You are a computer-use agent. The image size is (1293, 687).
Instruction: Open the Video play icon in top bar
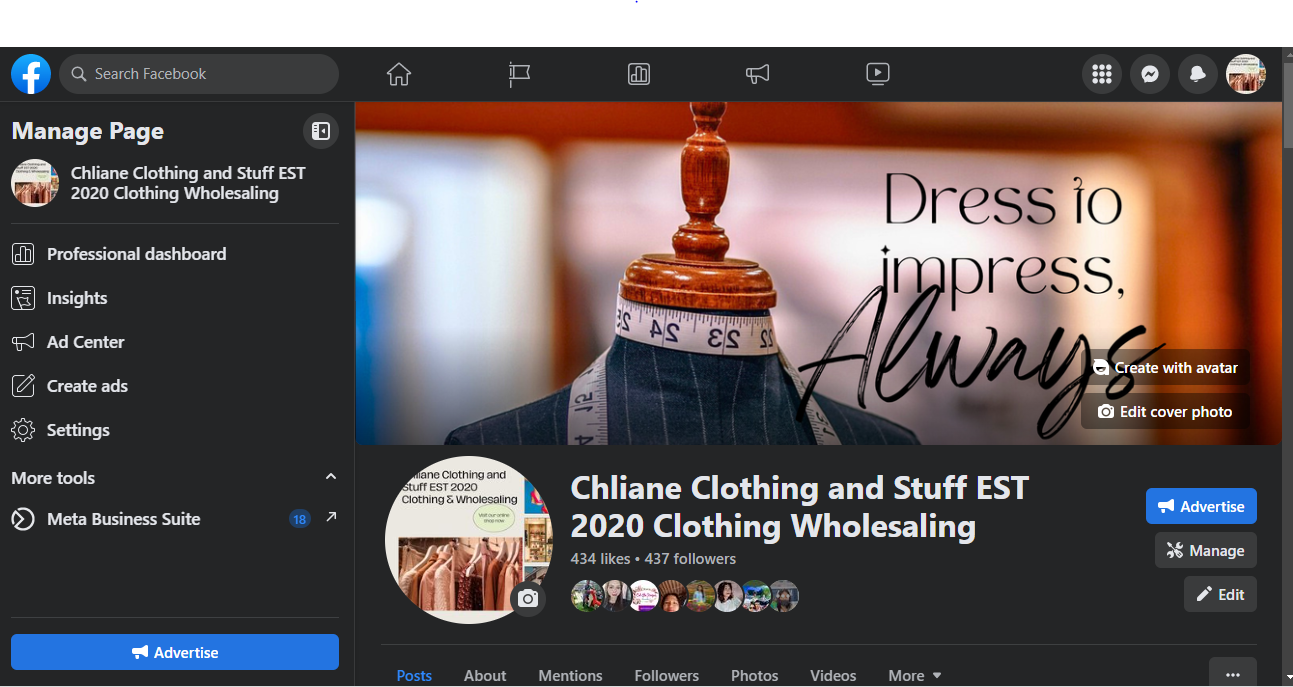click(878, 74)
